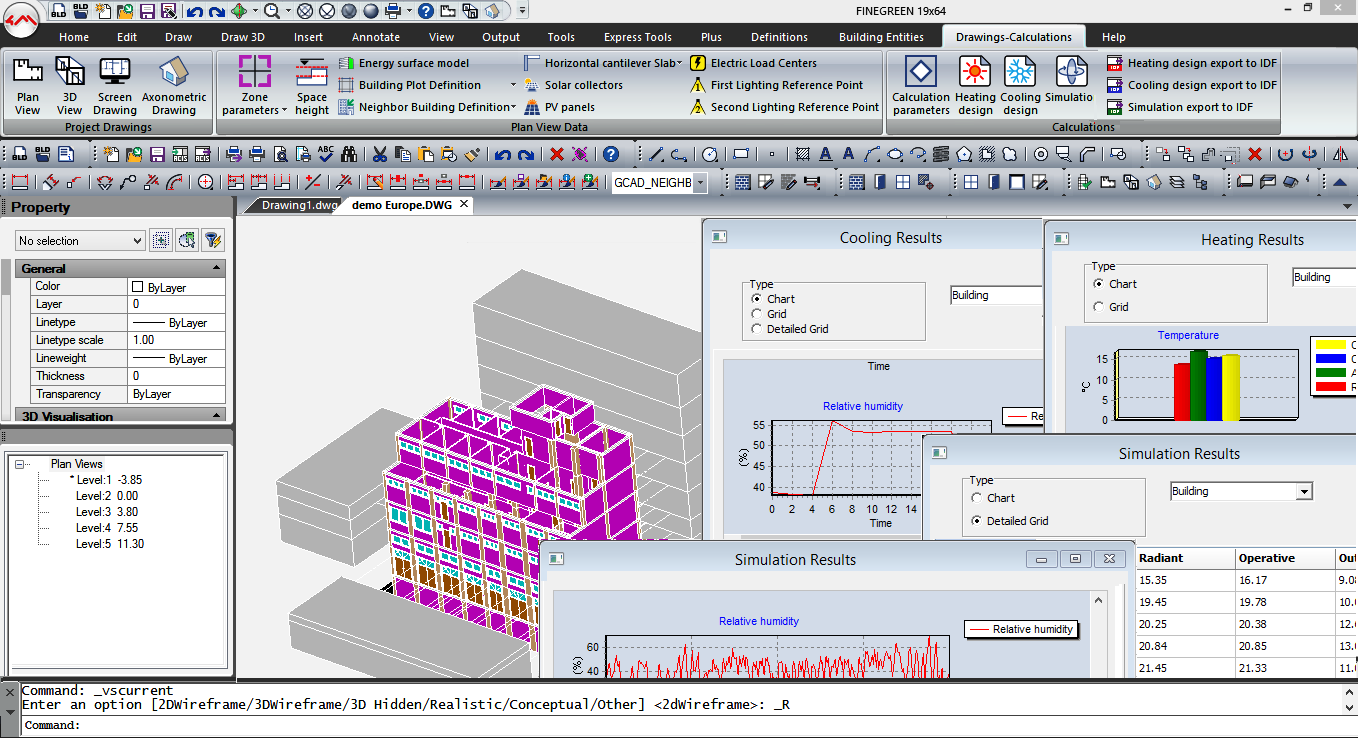Click the Color ByLayer swatch property
1358x738 pixels.
[138, 287]
